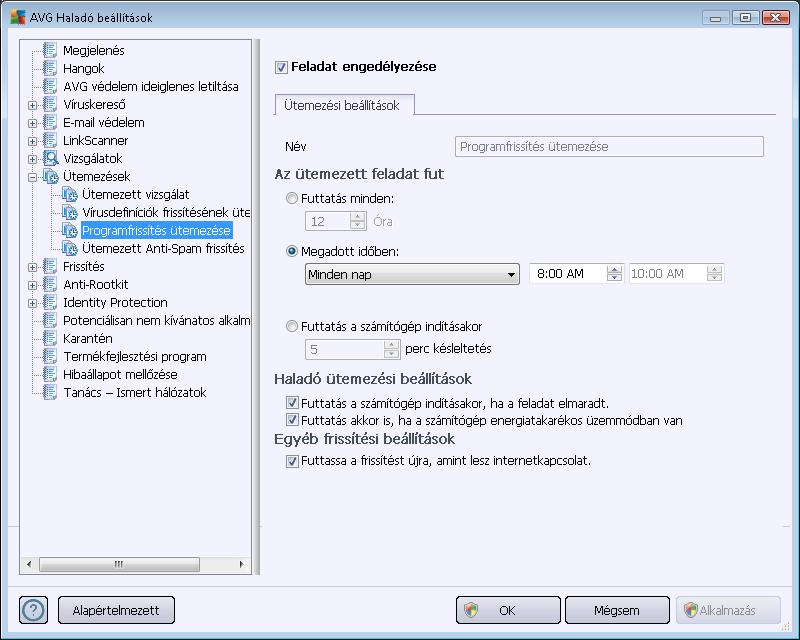Screen dimensions: 800x640
Task: Decrease the 8:00 AM time stepper
Action: 614,278
